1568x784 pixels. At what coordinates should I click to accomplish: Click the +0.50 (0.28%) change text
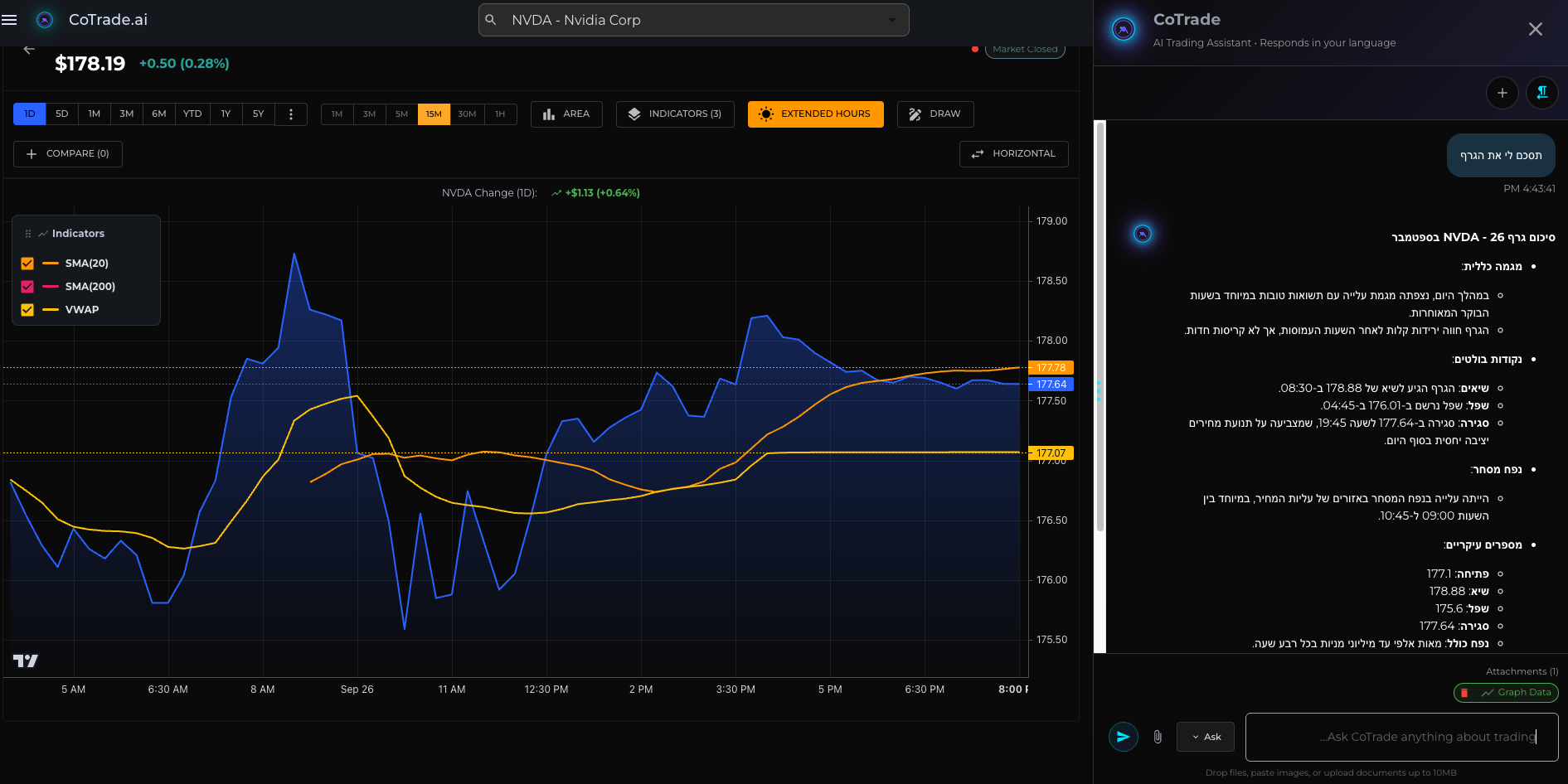184,64
